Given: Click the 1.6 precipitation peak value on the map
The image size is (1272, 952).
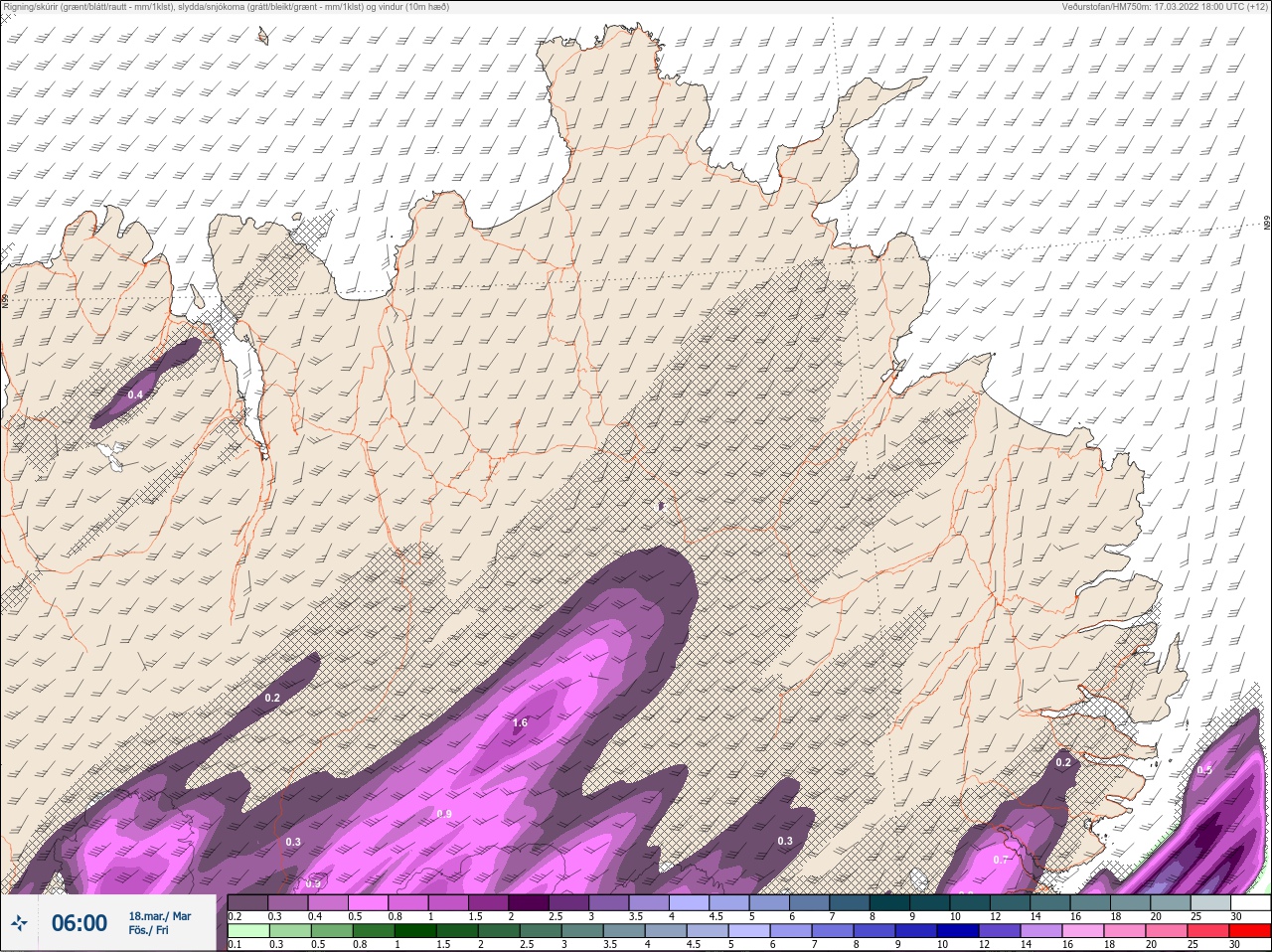Looking at the screenshot, I should 520,722.
